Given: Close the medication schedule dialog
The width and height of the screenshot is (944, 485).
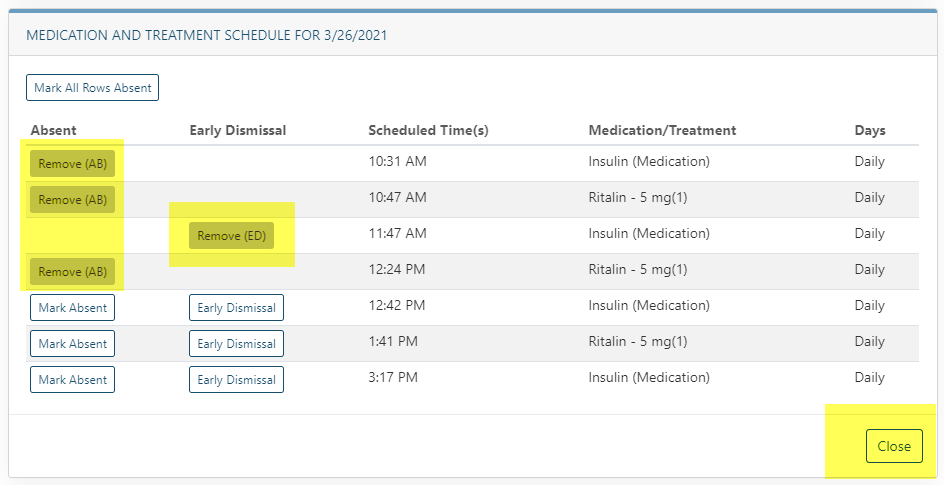Looking at the screenshot, I should click(x=893, y=446).
